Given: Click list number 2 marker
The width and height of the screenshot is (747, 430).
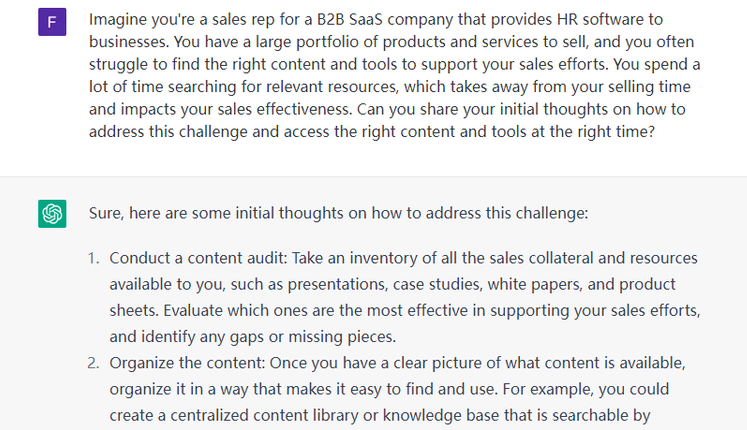Looking at the screenshot, I should [x=92, y=362].
